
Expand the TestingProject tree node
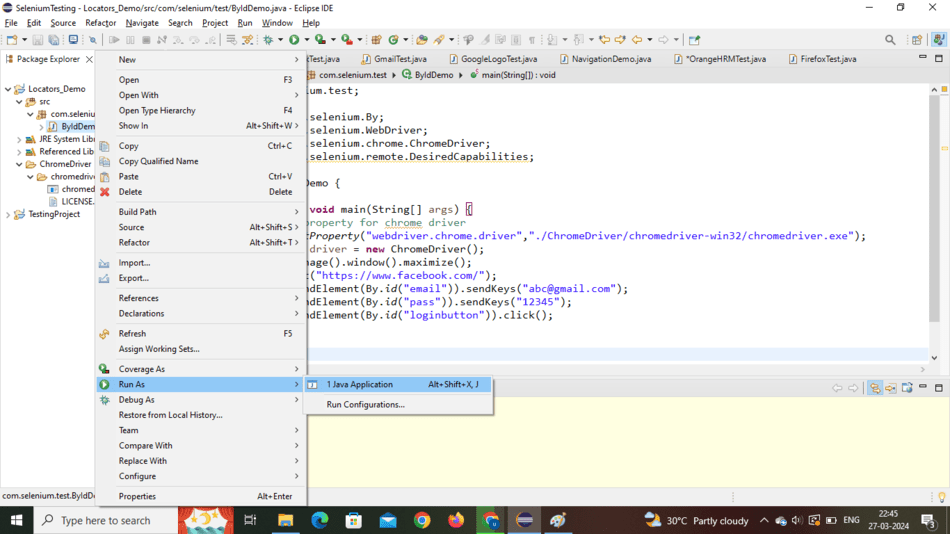(x=8, y=214)
